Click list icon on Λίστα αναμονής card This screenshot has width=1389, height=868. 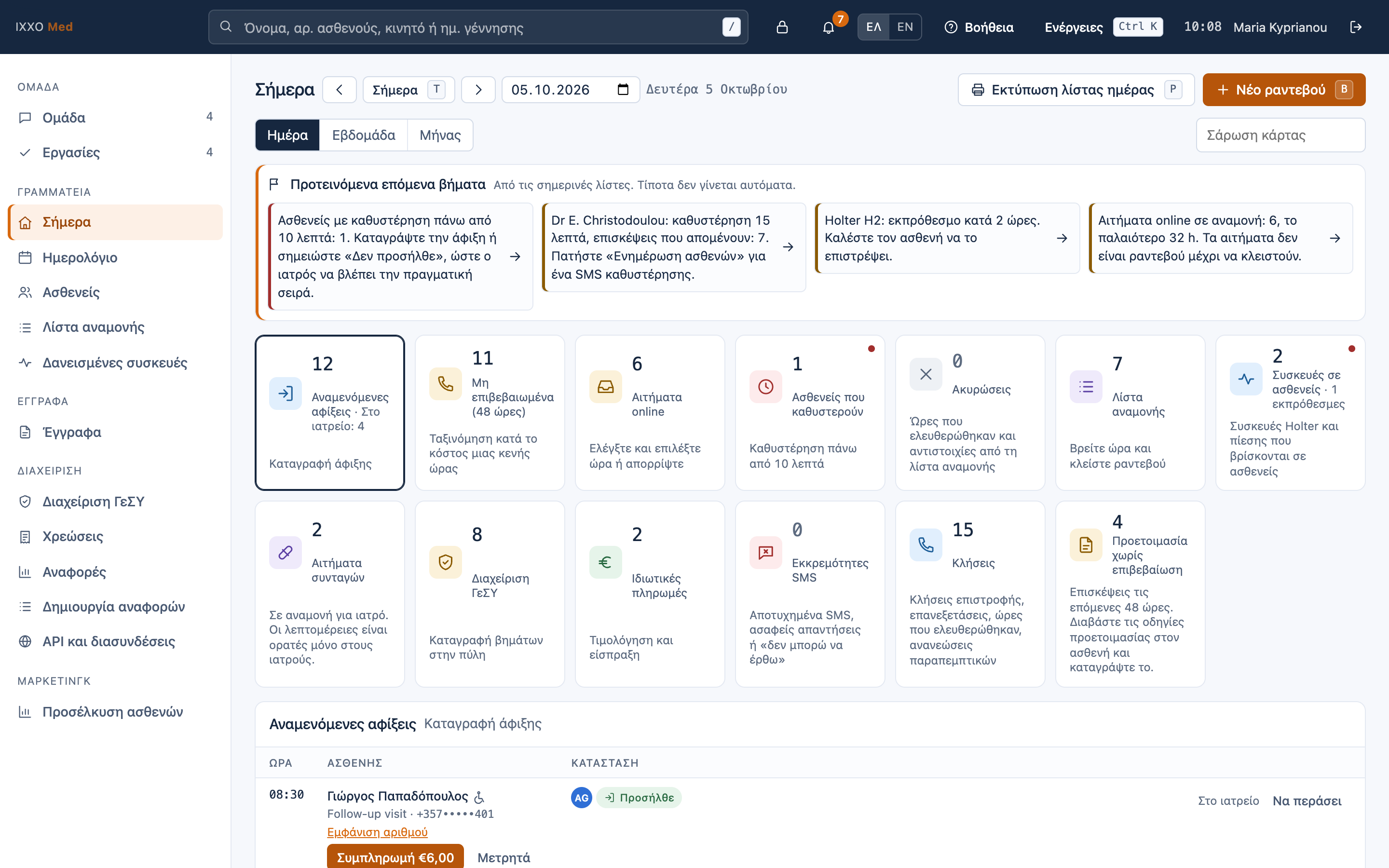[x=1086, y=386]
